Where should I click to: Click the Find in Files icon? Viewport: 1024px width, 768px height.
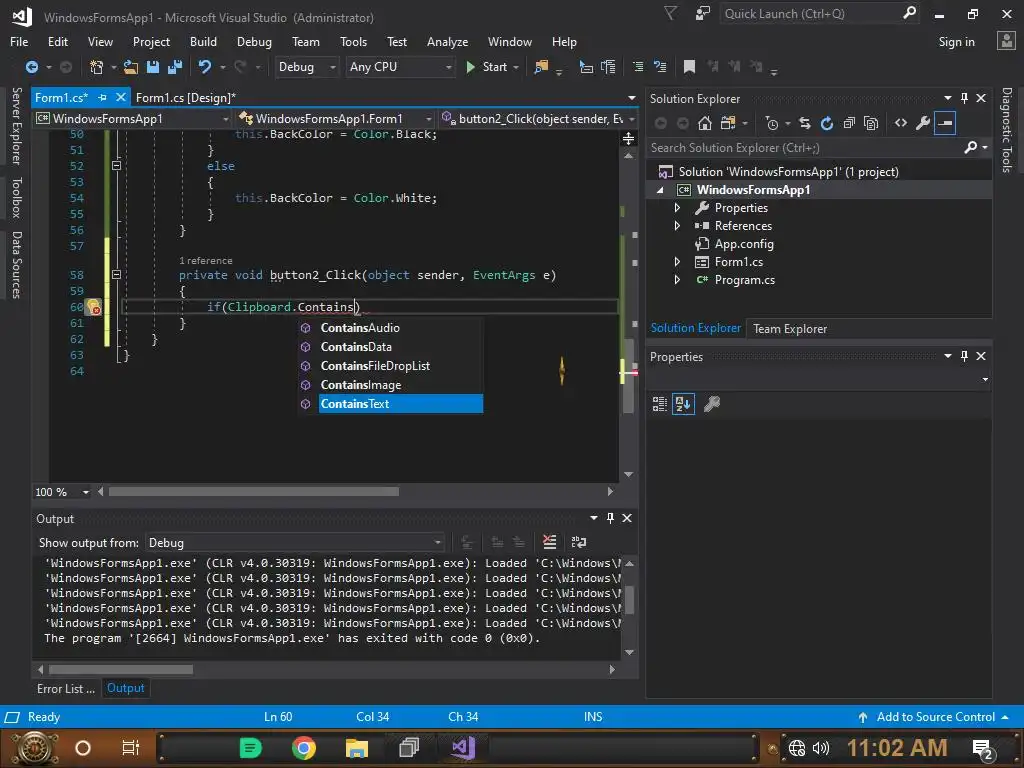click(541, 67)
